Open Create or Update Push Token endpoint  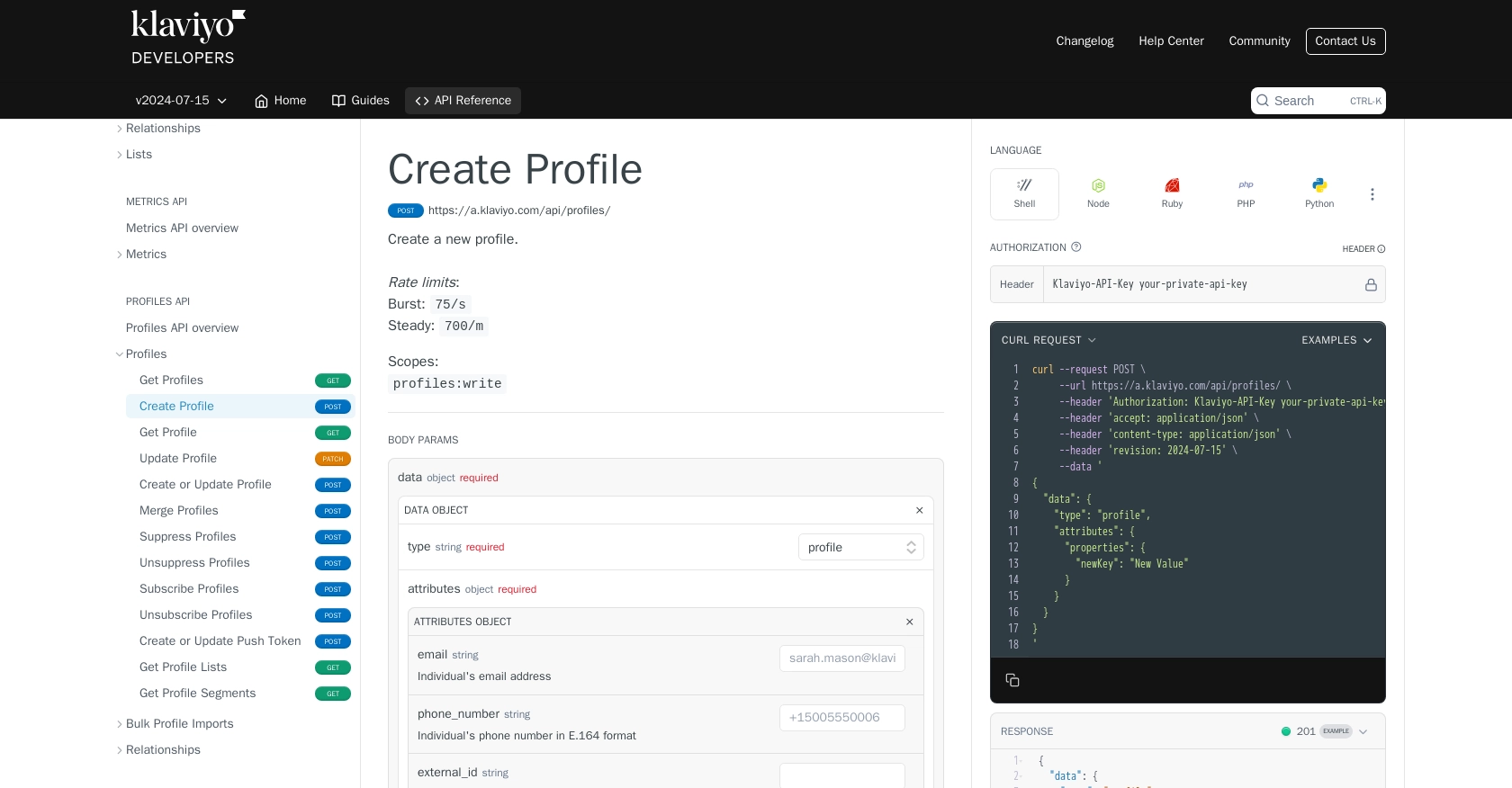coord(241,641)
